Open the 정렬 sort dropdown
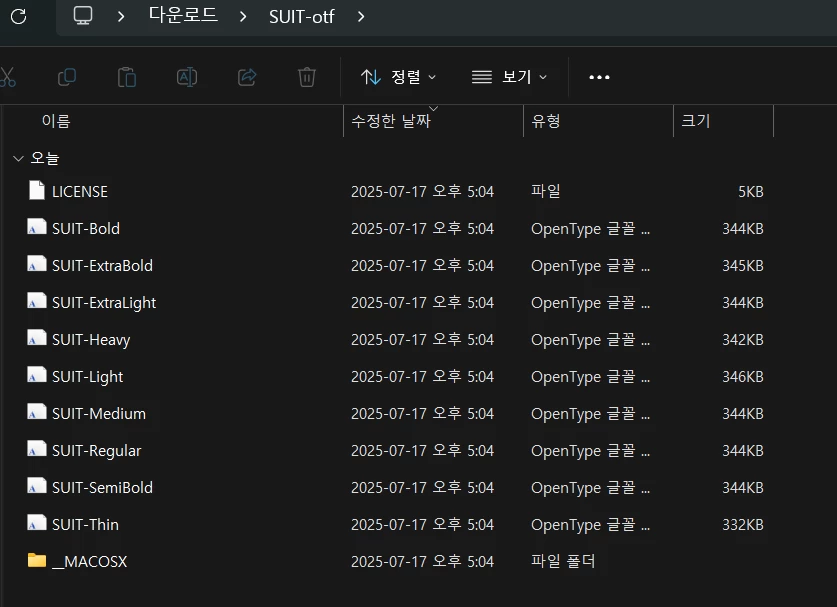The width and height of the screenshot is (837, 607). (399, 77)
